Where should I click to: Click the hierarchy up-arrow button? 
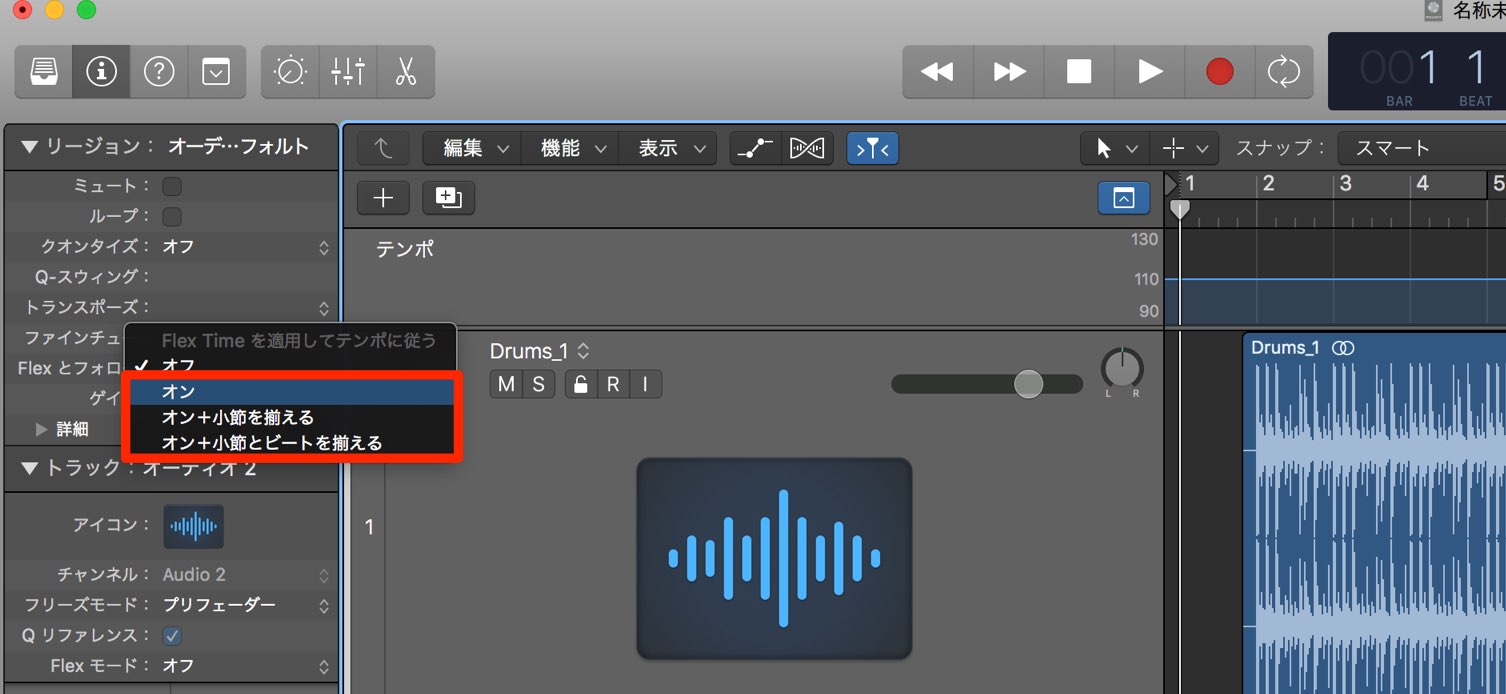point(383,148)
